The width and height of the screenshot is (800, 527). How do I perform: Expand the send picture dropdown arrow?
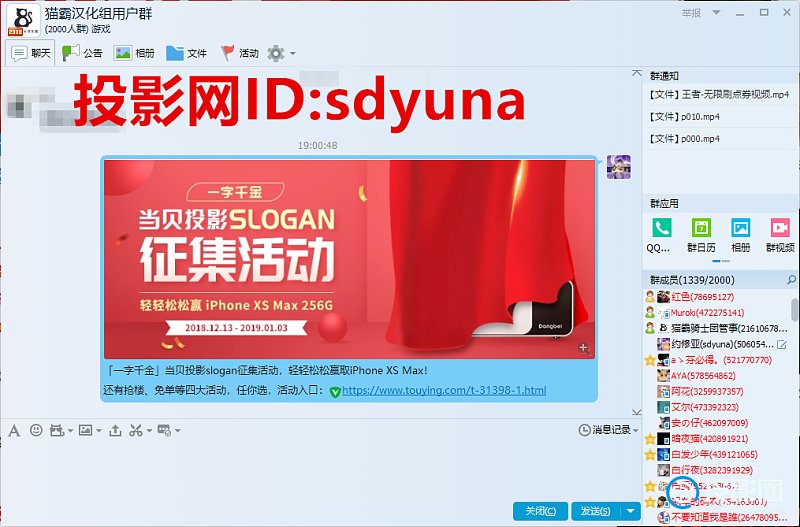pyautogui.click(x=99, y=431)
